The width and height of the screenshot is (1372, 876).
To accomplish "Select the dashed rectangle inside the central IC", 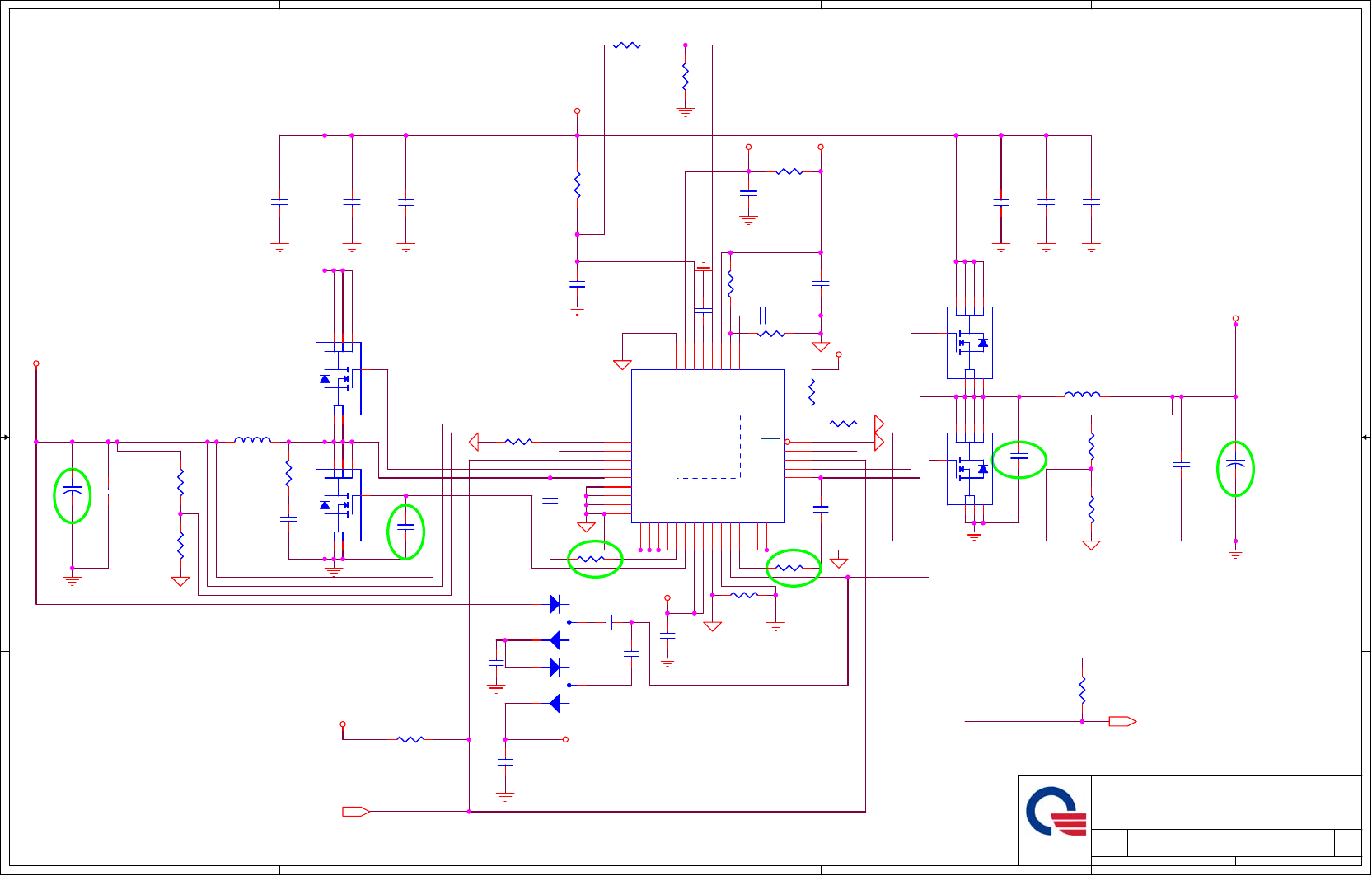I will (709, 447).
